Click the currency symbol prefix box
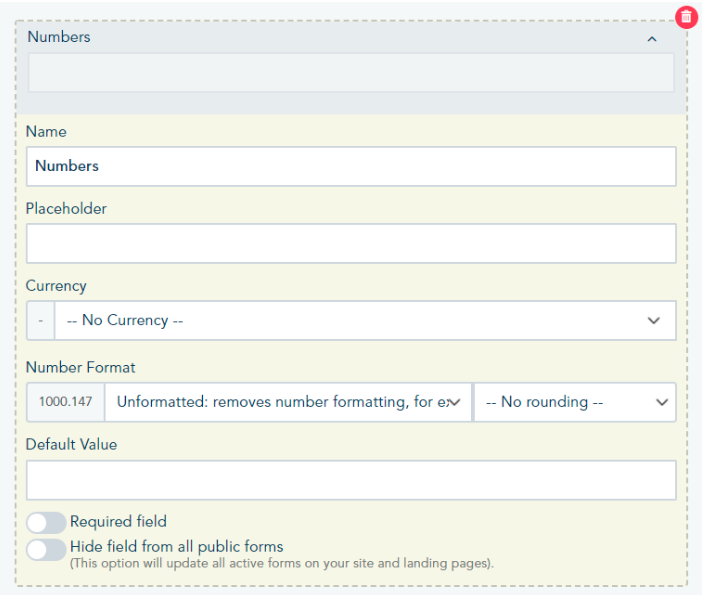Viewport: 702px width, 595px height. [40, 321]
